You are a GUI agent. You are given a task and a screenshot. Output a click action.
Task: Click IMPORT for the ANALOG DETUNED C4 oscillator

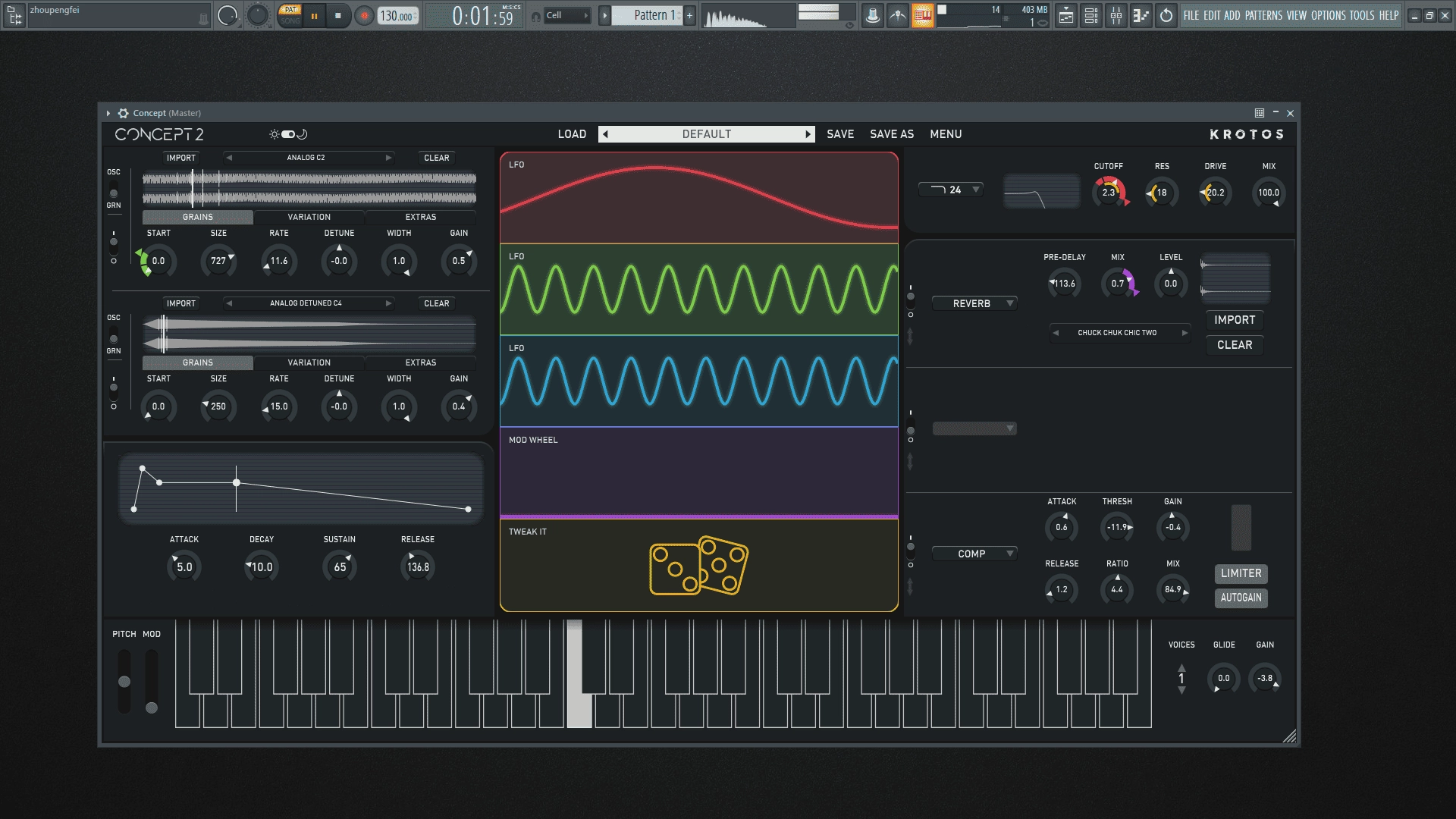point(181,303)
